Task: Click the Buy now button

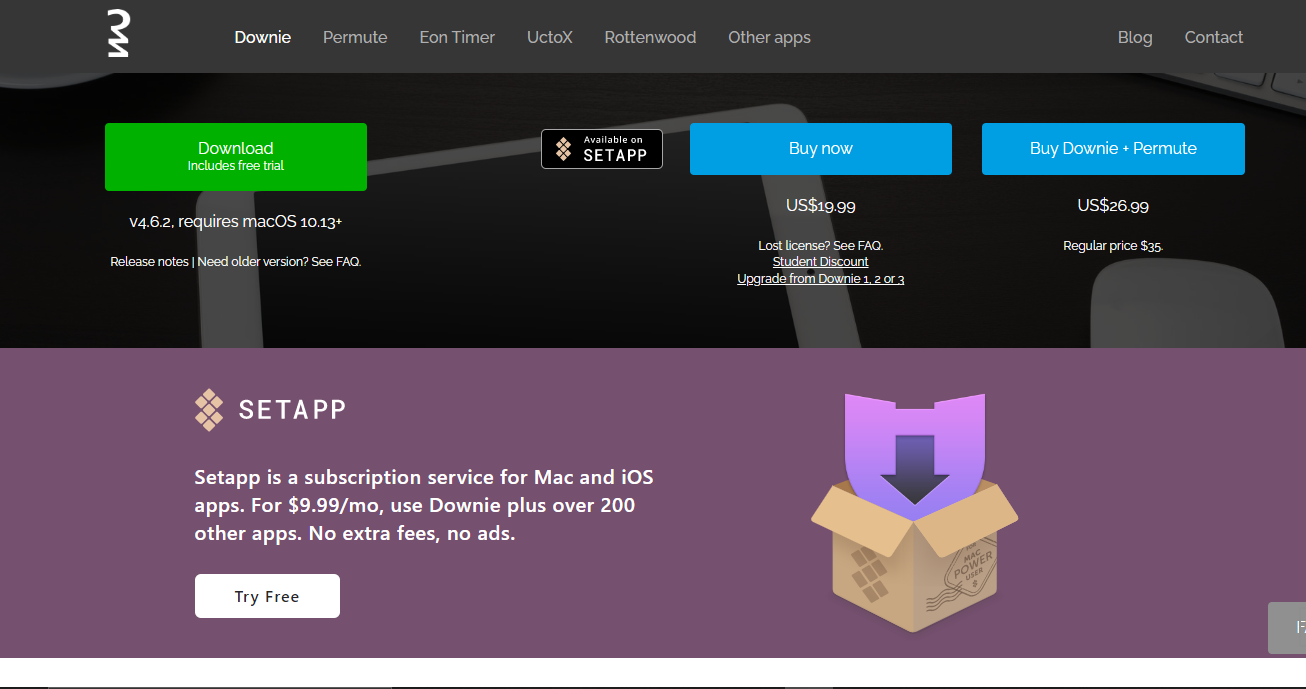Action: click(821, 149)
